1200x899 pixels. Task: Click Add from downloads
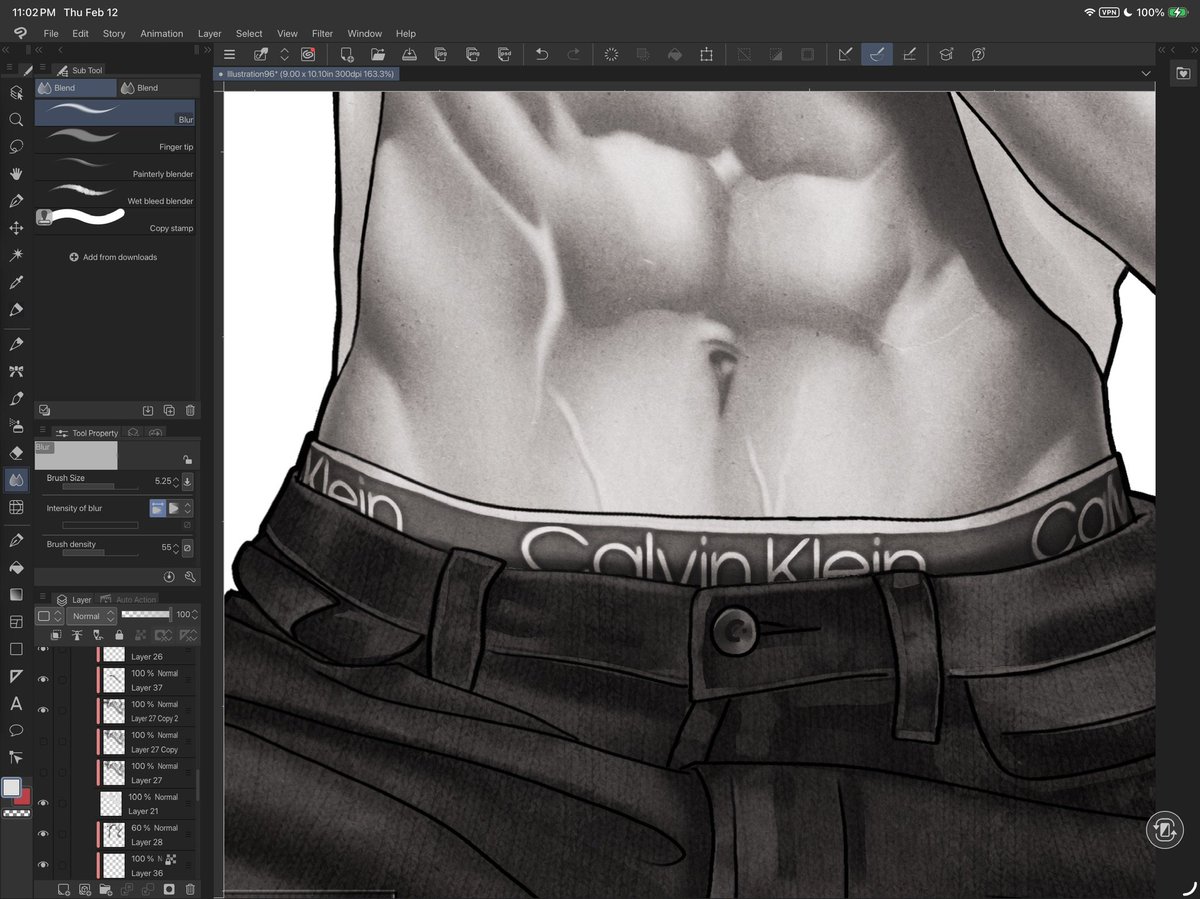113,257
